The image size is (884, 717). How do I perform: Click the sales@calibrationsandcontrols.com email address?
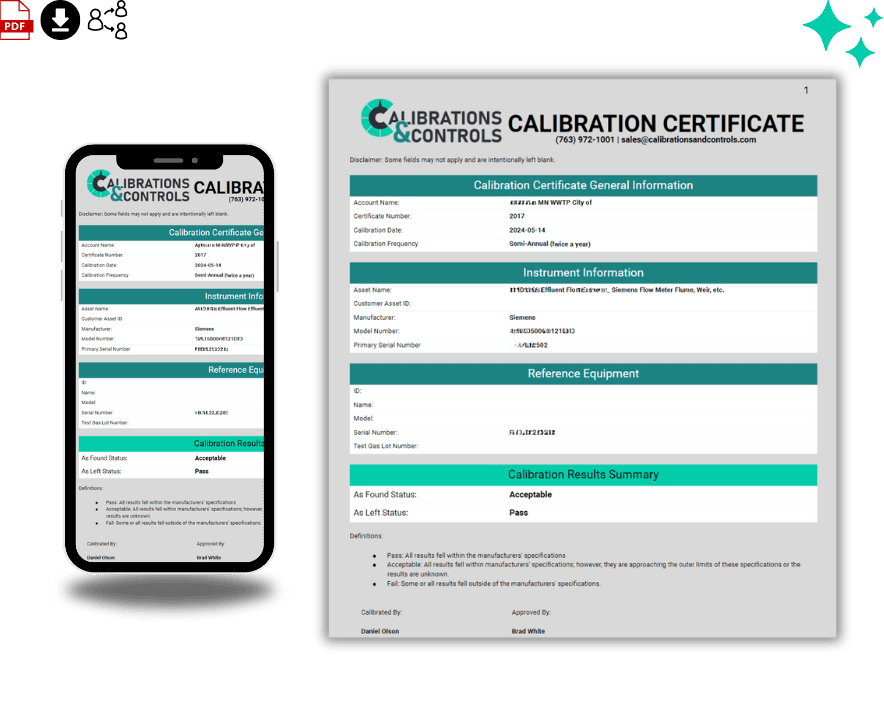[688, 140]
